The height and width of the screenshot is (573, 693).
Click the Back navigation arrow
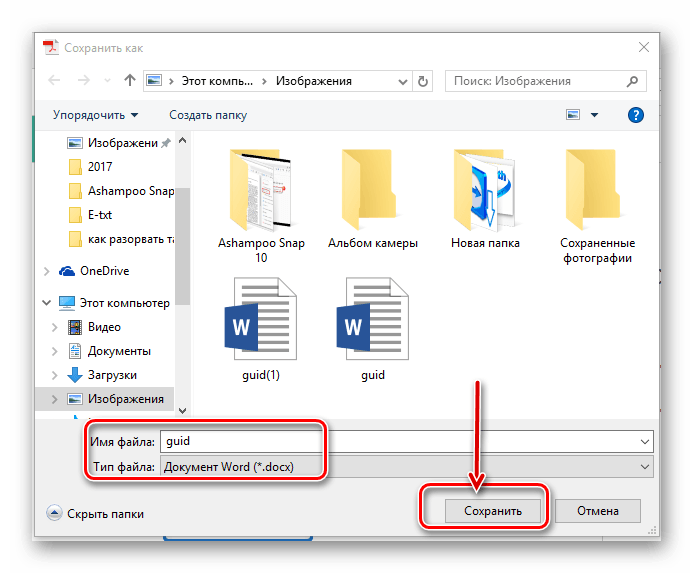(54, 80)
